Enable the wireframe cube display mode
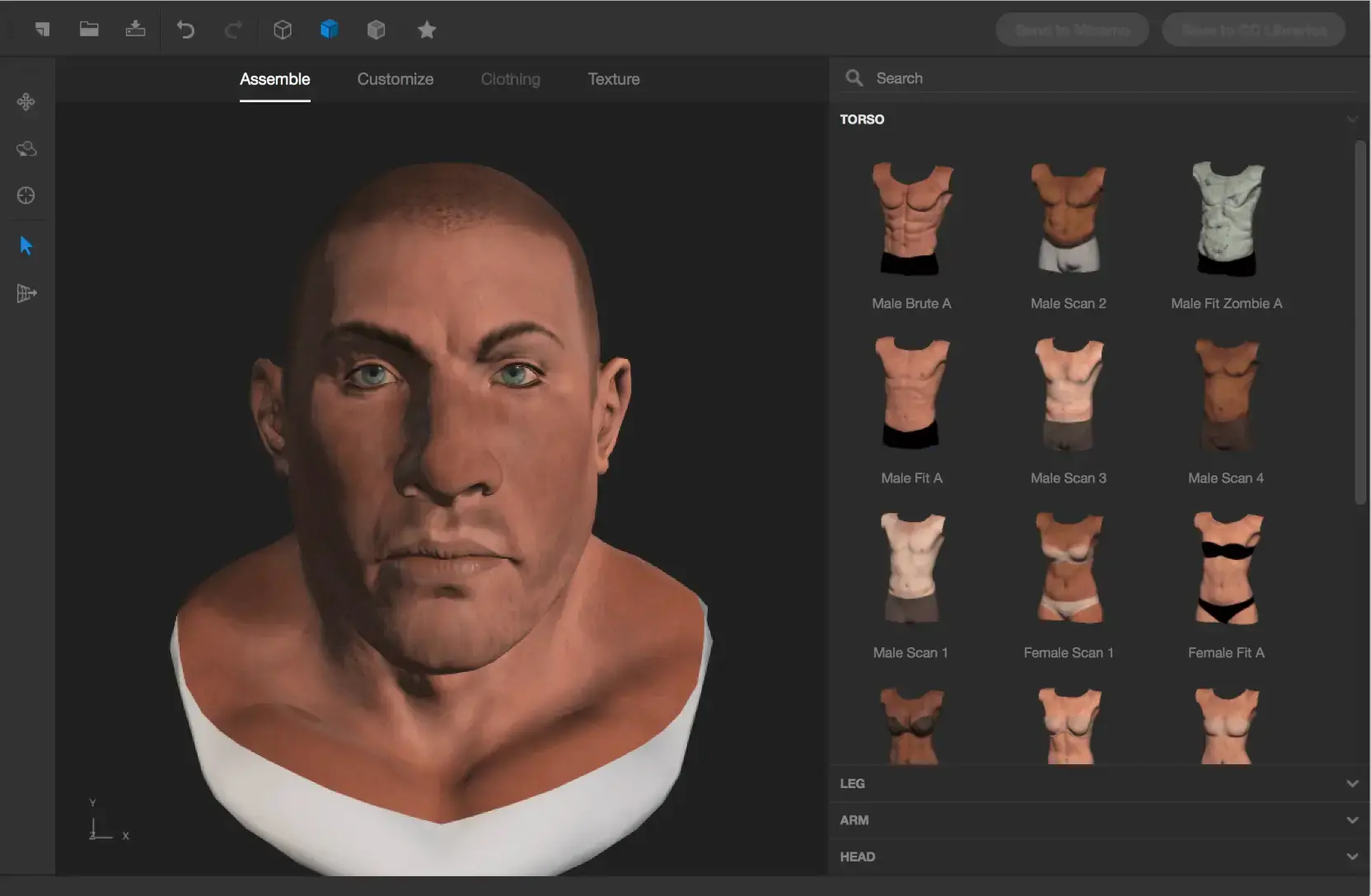Image resolution: width=1371 pixels, height=896 pixels. click(x=283, y=30)
